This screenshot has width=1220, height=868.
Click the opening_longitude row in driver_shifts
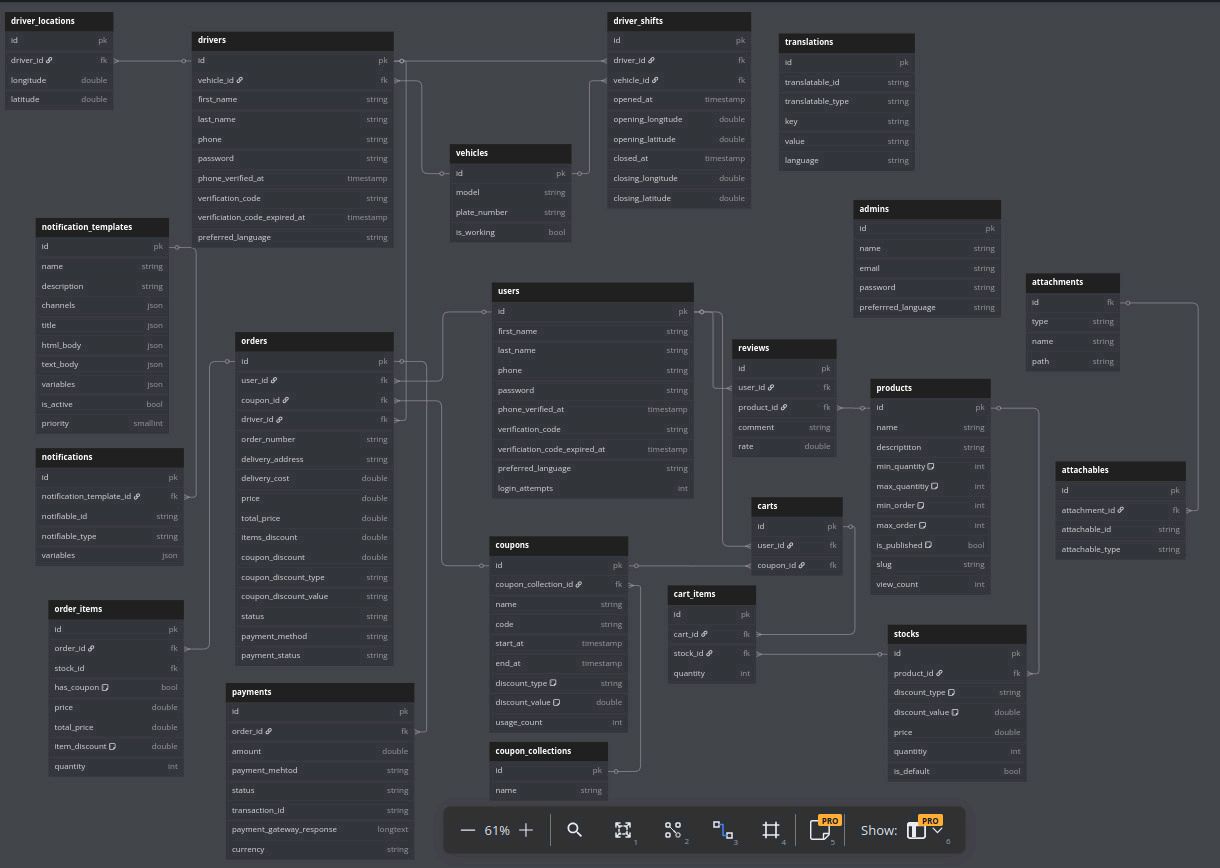[x=679, y=119]
